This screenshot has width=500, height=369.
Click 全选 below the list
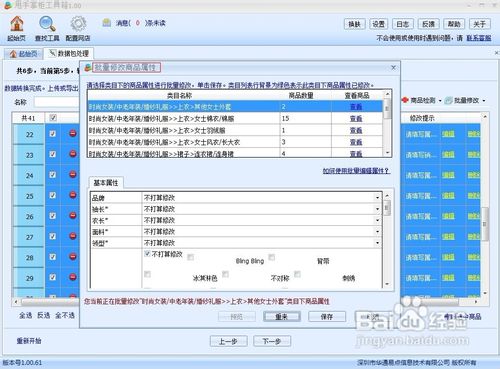point(25,315)
